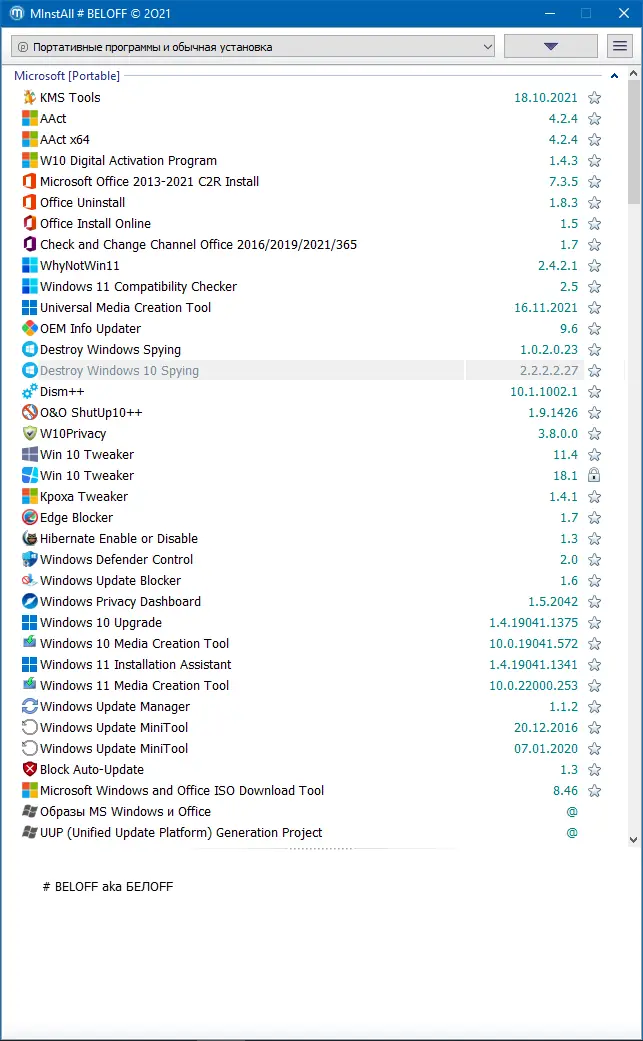The width and height of the screenshot is (643, 1041).
Task: Click the Windows Update Blocker icon
Action: click(29, 581)
